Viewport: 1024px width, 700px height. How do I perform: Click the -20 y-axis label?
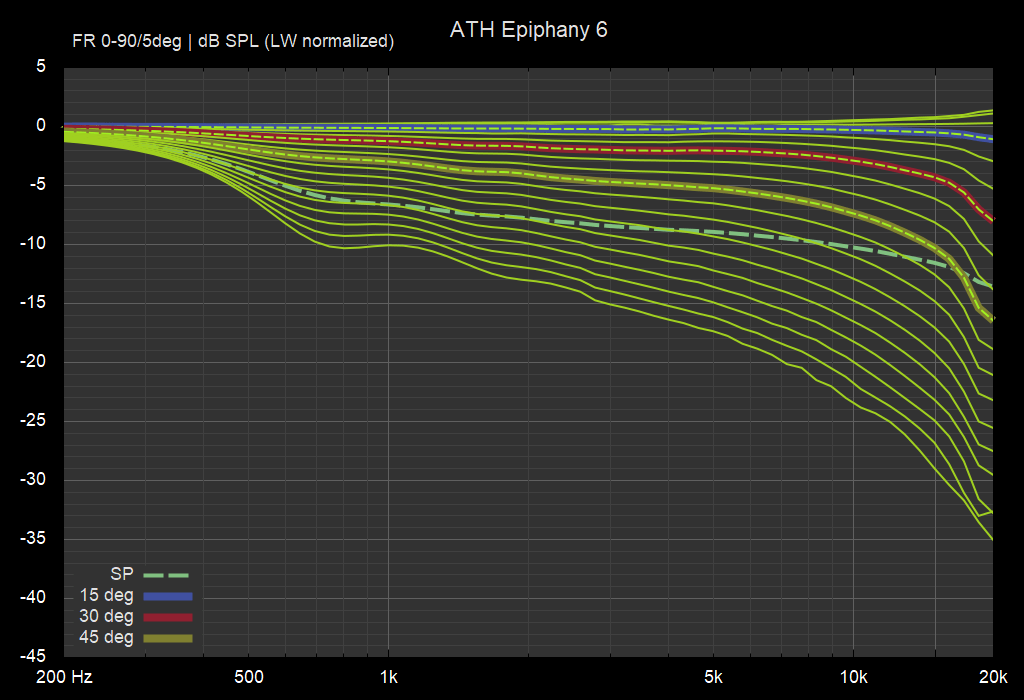pyautogui.click(x=33, y=361)
